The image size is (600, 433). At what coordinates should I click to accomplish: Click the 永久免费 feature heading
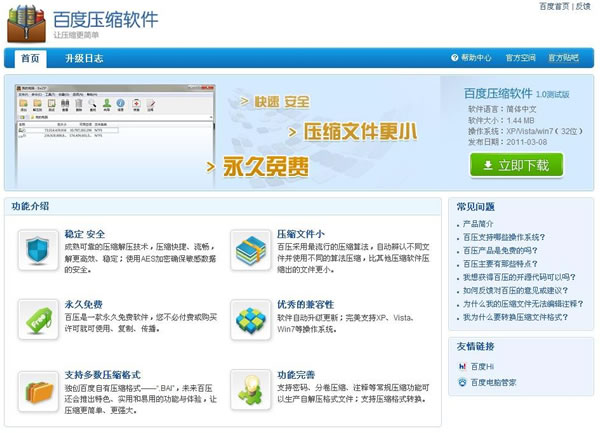[x=83, y=304]
